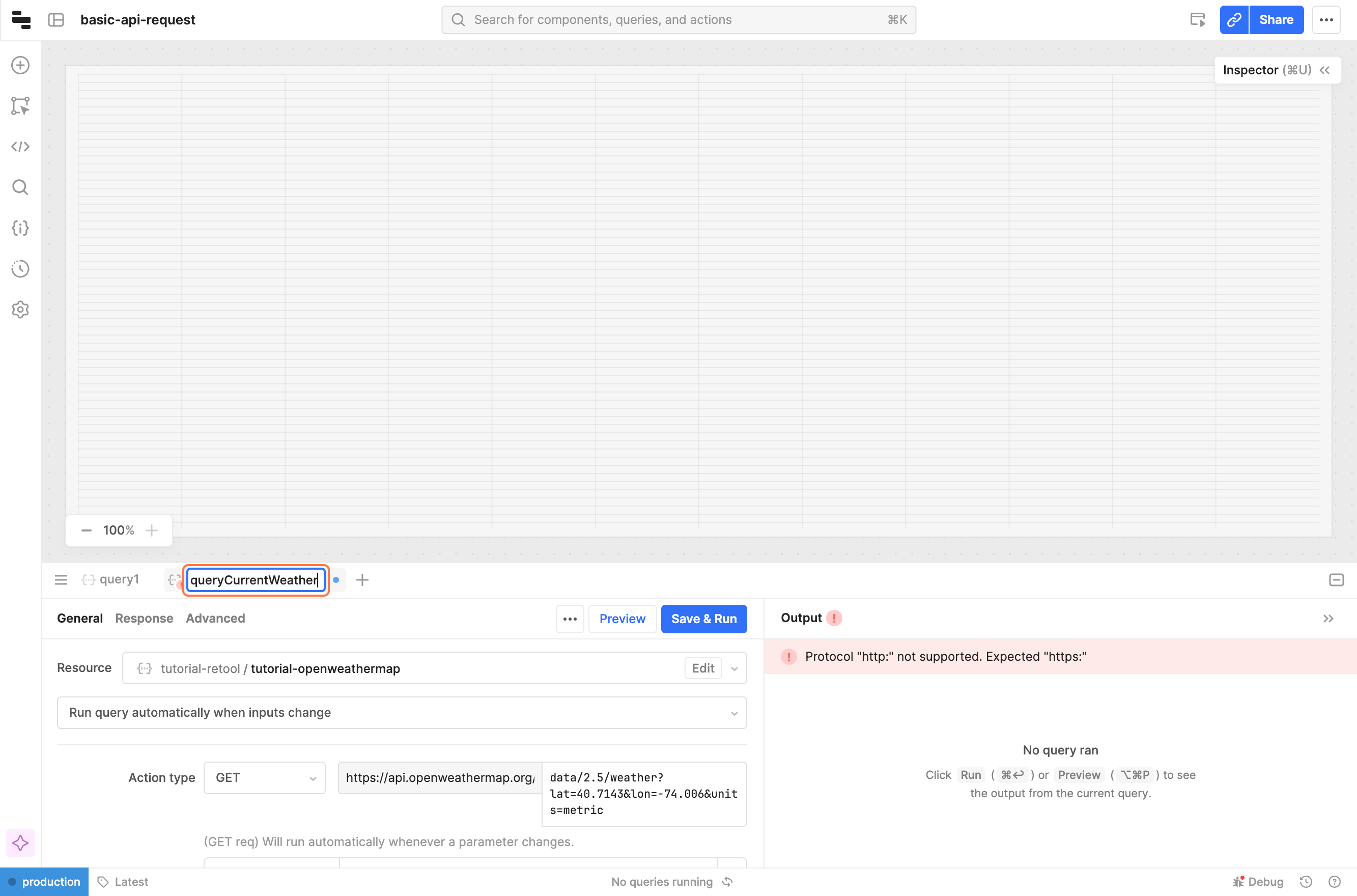1357x896 pixels.
Task: Zoom out canvas with minus button
Action: coord(87,530)
